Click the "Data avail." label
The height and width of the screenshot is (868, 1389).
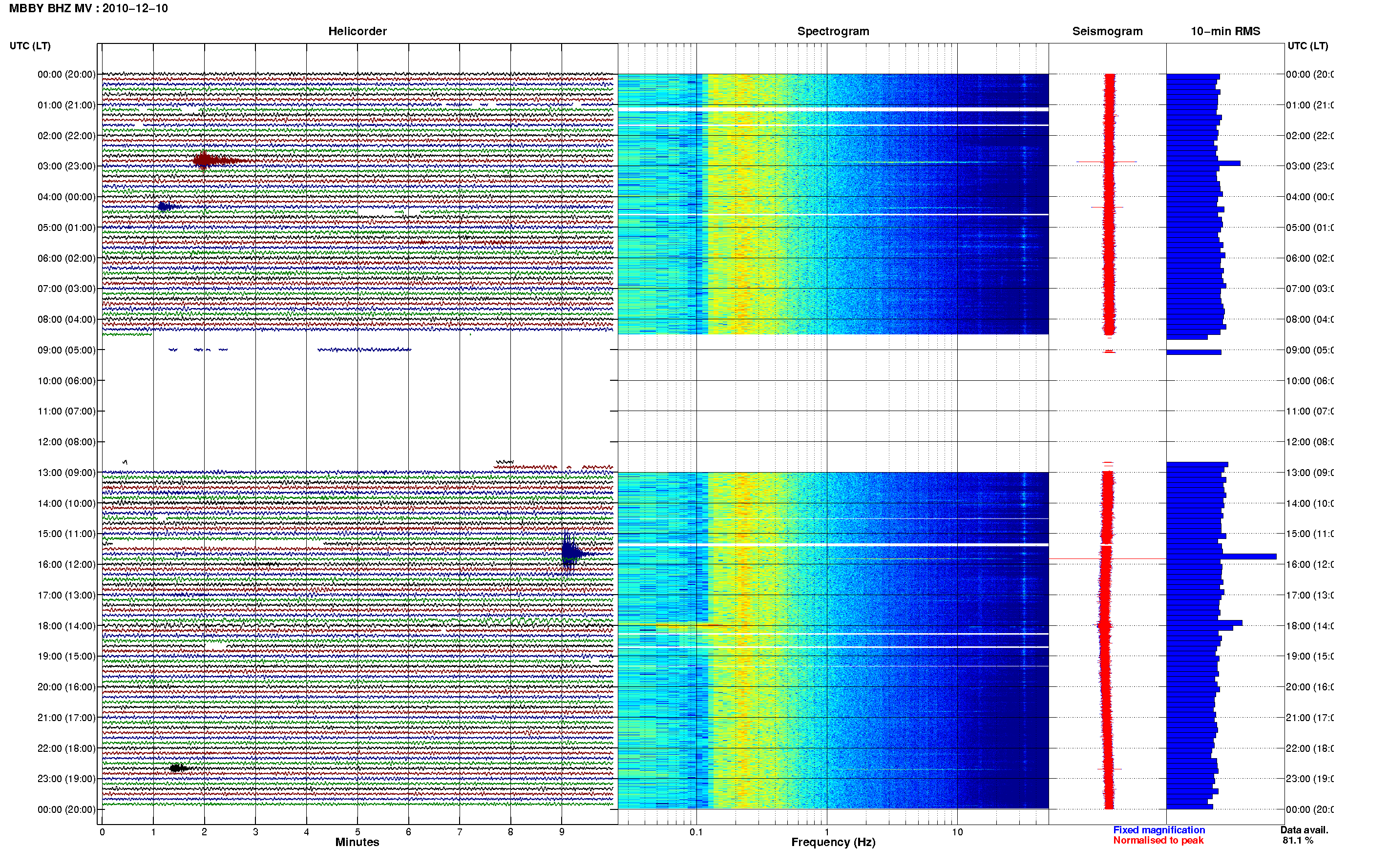click(x=1304, y=830)
